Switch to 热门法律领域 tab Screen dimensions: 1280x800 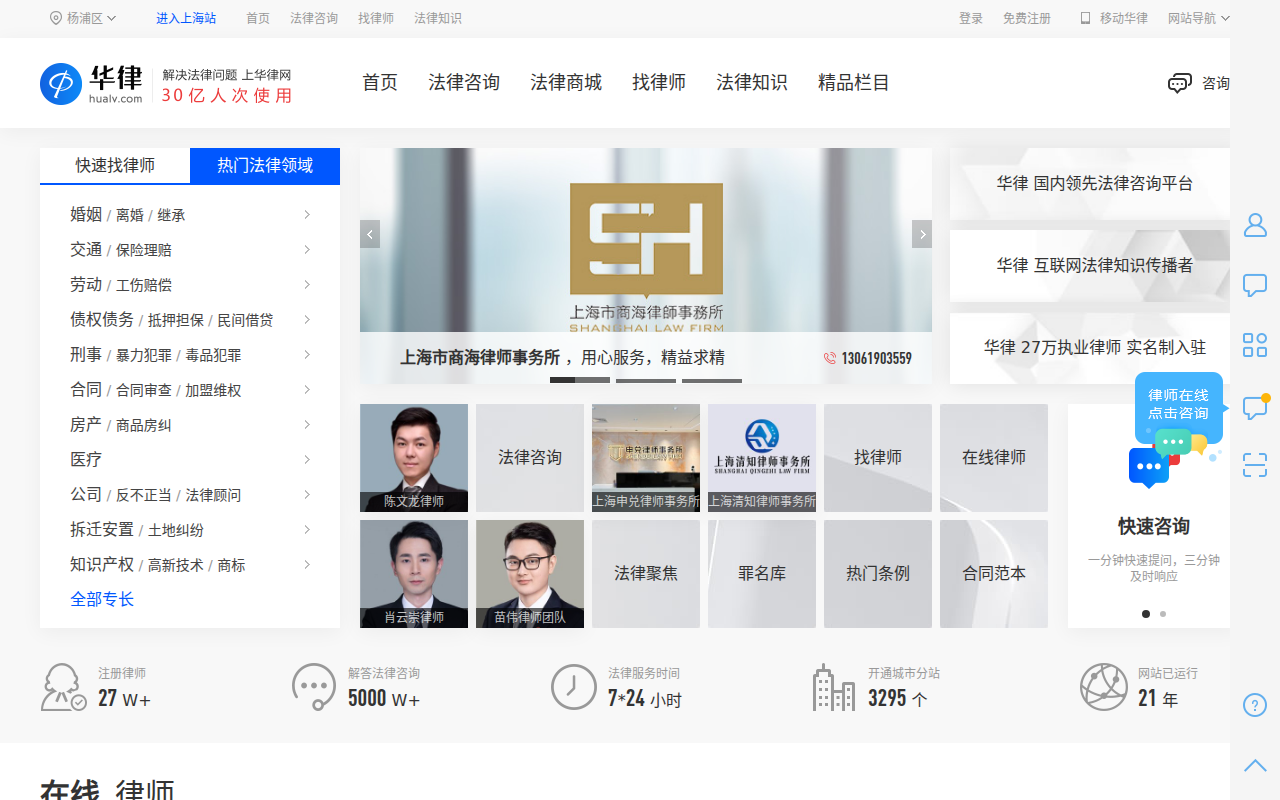[x=265, y=166]
